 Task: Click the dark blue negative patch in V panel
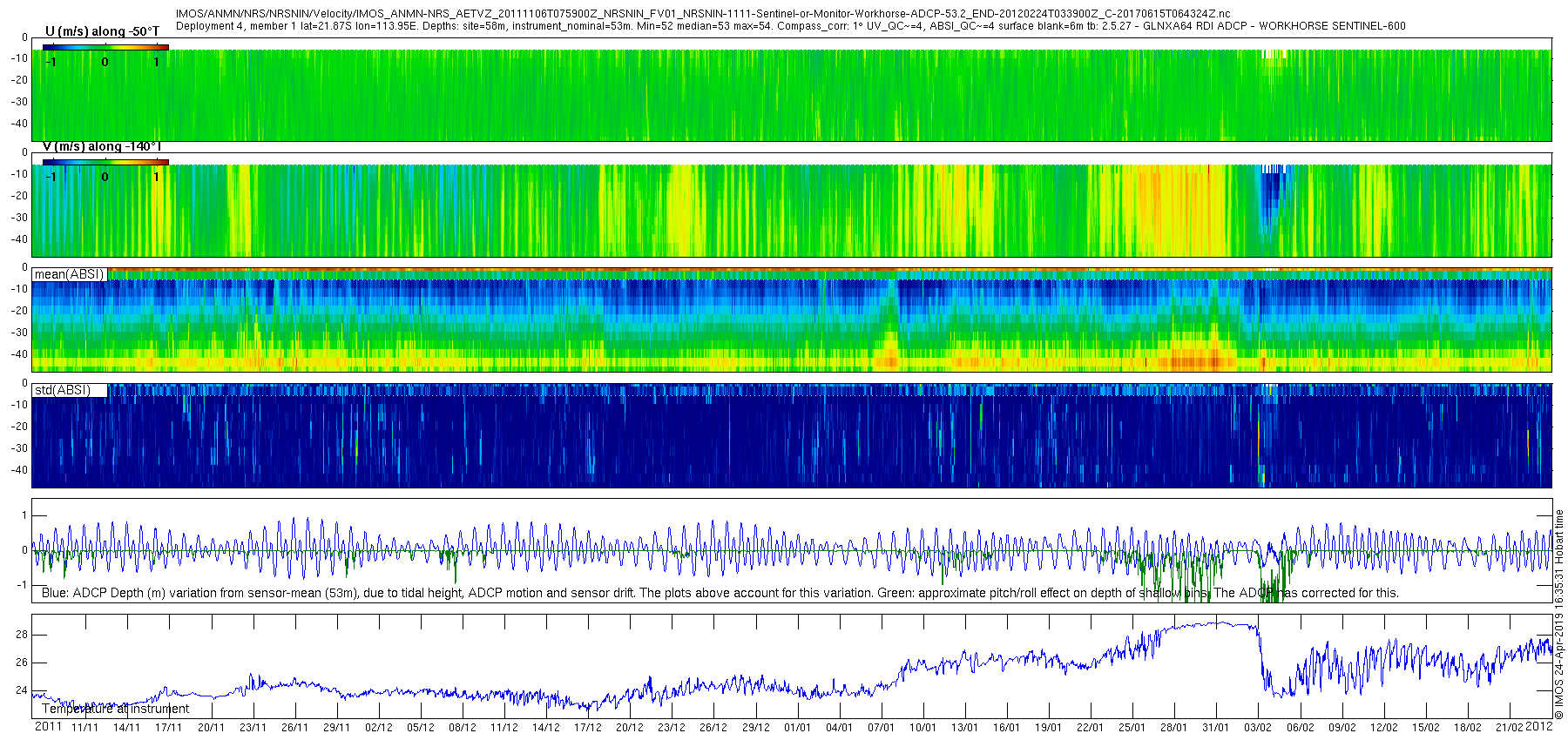(1272, 192)
